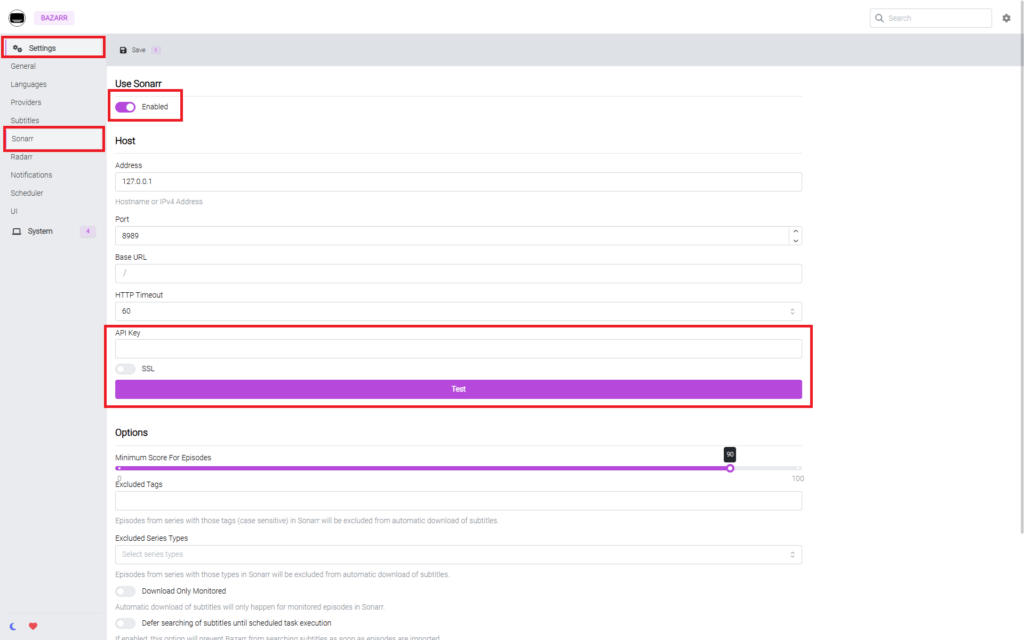
Task: Switch to Radarr settings
Action: [x=22, y=157]
